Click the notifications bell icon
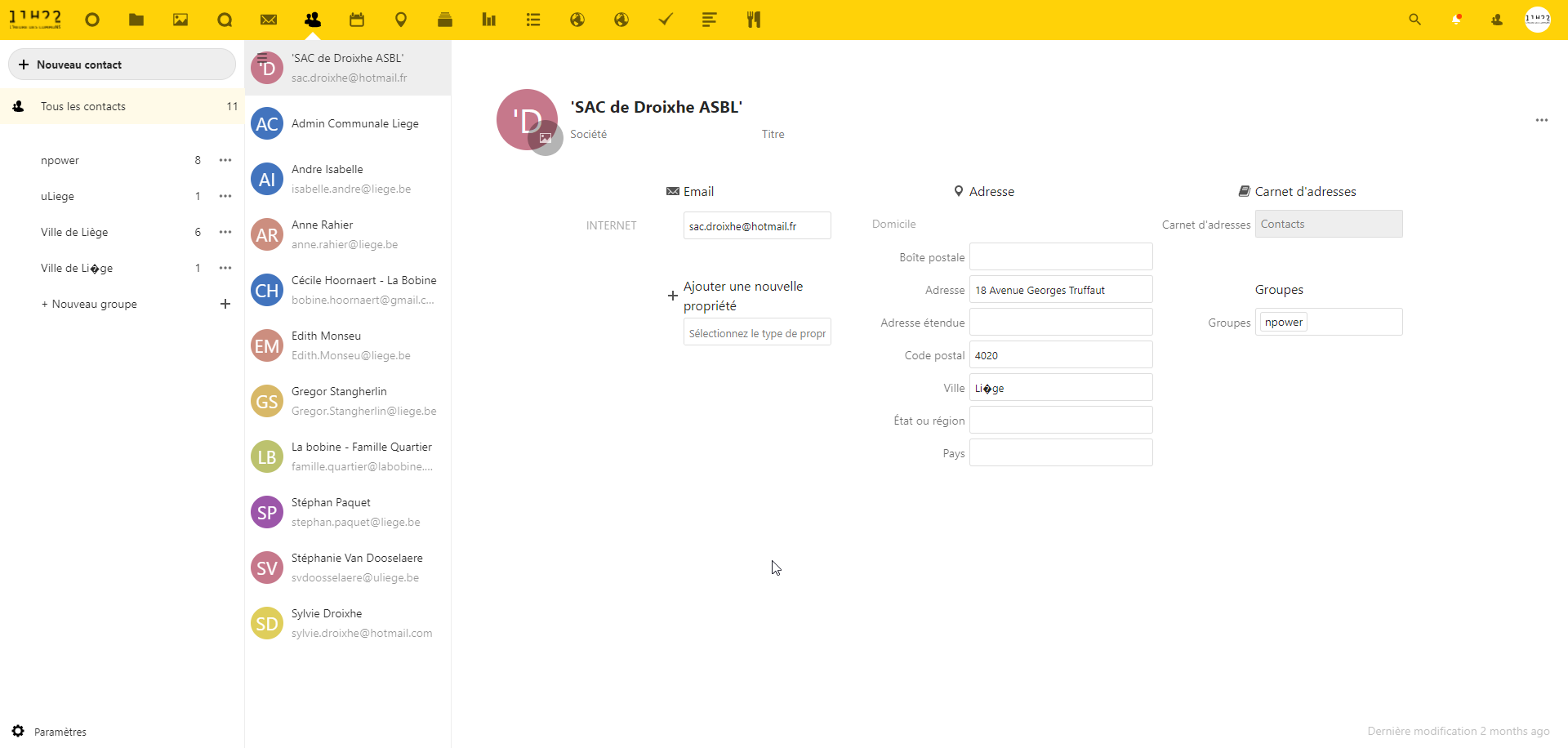The height and width of the screenshot is (748, 1568). [1456, 20]
